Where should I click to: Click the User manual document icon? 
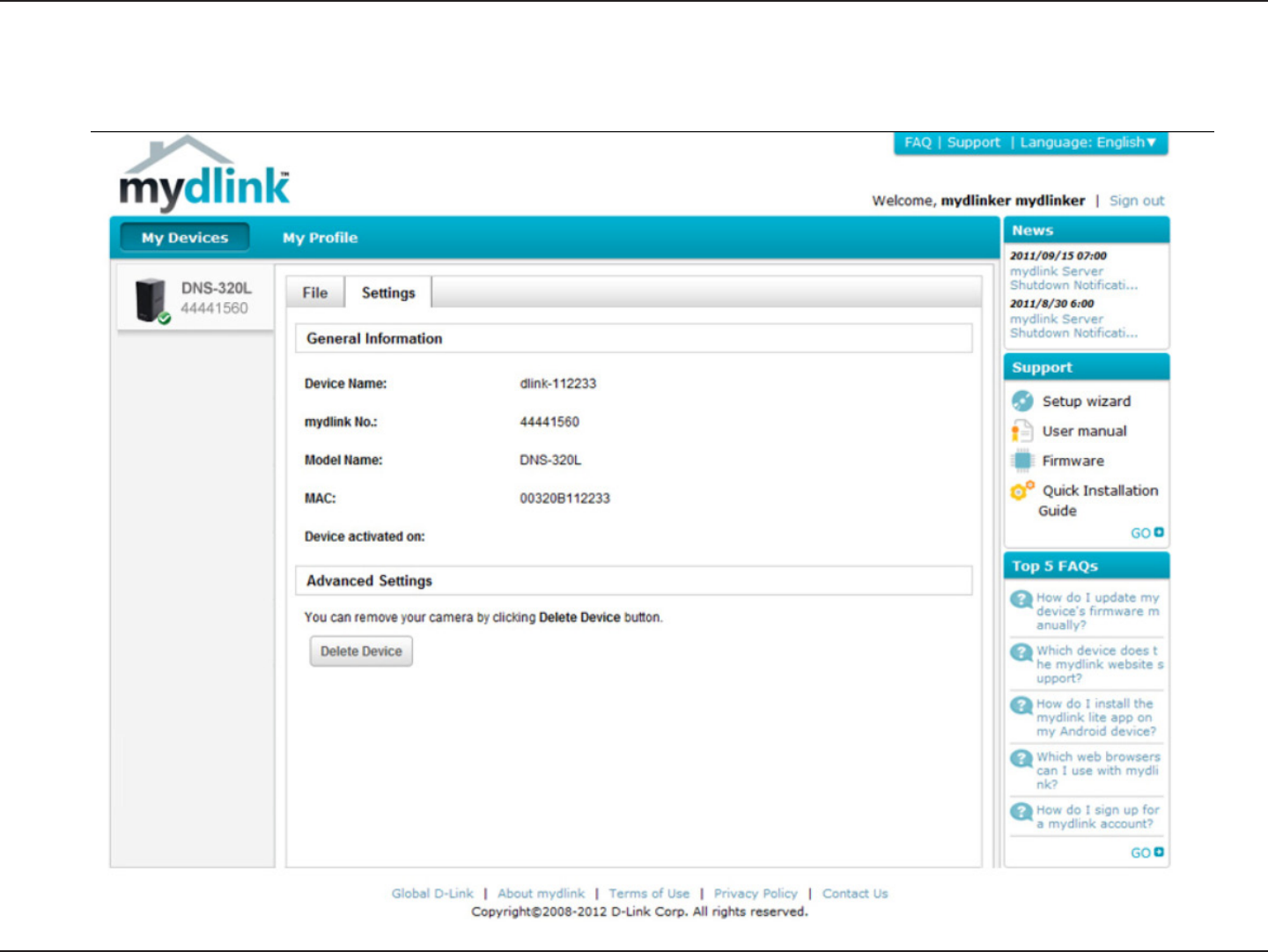1022,431
